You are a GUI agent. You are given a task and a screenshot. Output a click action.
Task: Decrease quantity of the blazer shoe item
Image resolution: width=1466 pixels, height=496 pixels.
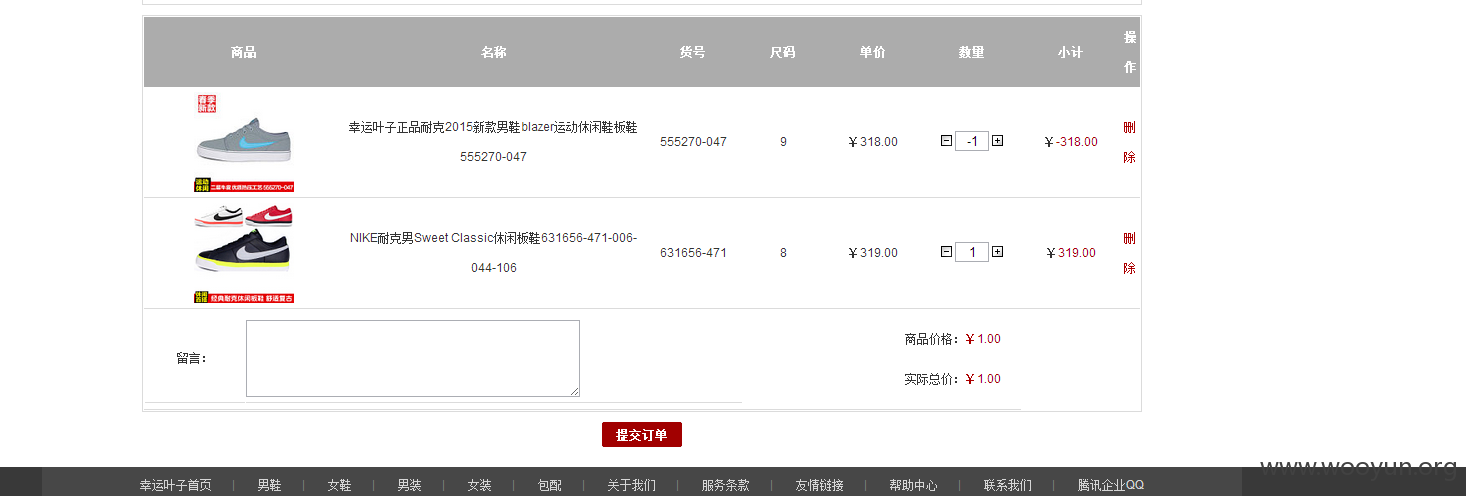(x=946, y=141)
